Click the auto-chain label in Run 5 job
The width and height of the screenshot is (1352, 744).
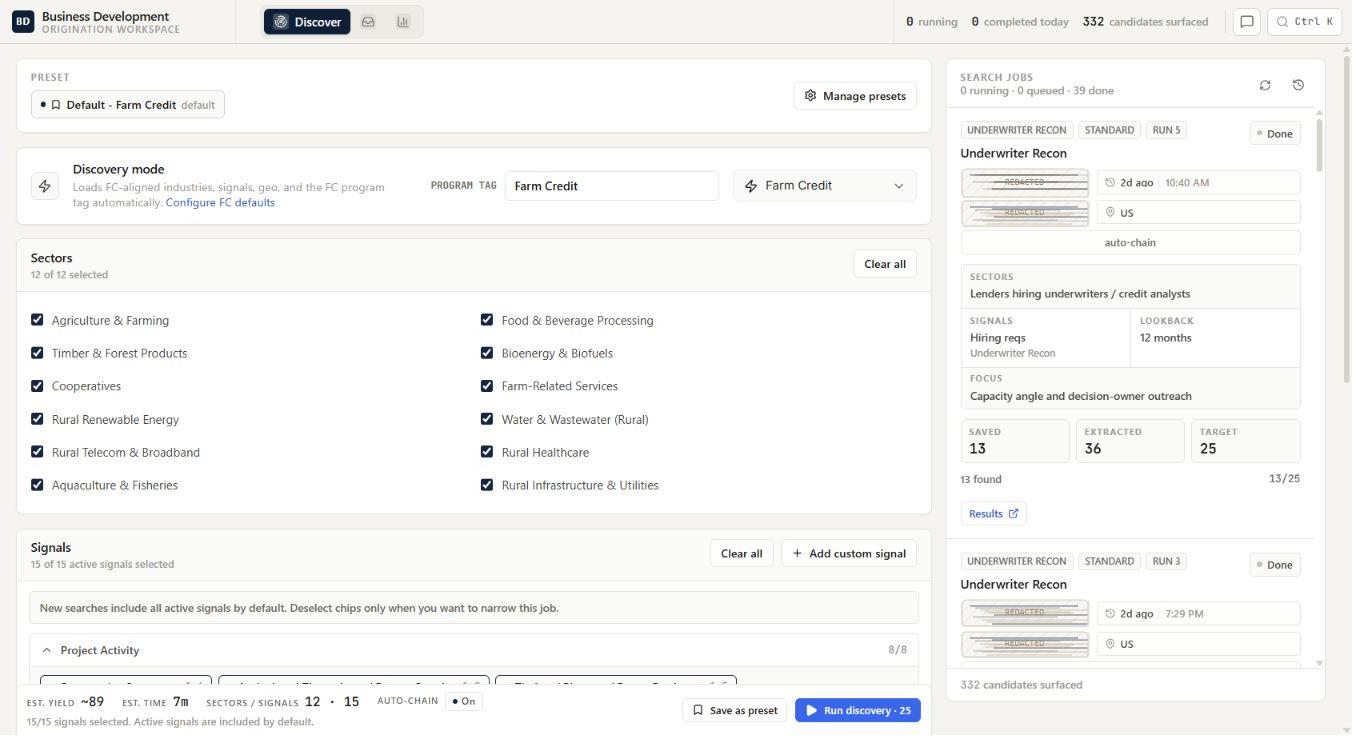tap(1130, 243)
